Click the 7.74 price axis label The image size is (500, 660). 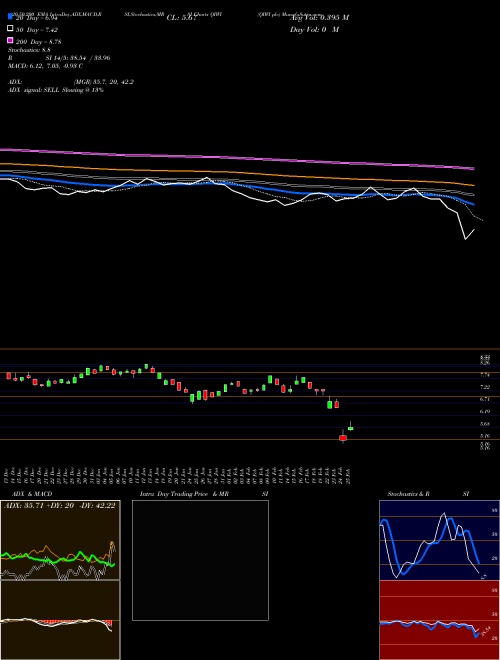click(484, 375)
